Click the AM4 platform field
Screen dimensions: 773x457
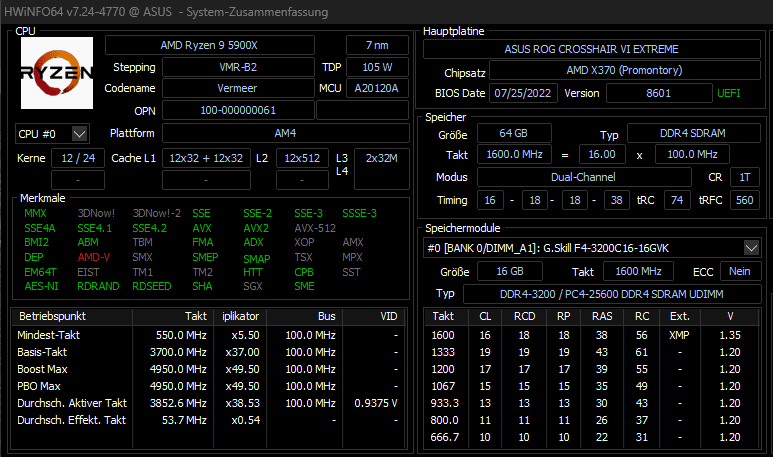tap(285, 133)
